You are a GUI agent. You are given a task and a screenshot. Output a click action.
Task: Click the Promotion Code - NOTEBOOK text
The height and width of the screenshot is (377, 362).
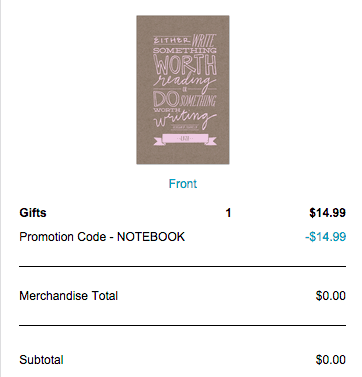coord(102,237)
